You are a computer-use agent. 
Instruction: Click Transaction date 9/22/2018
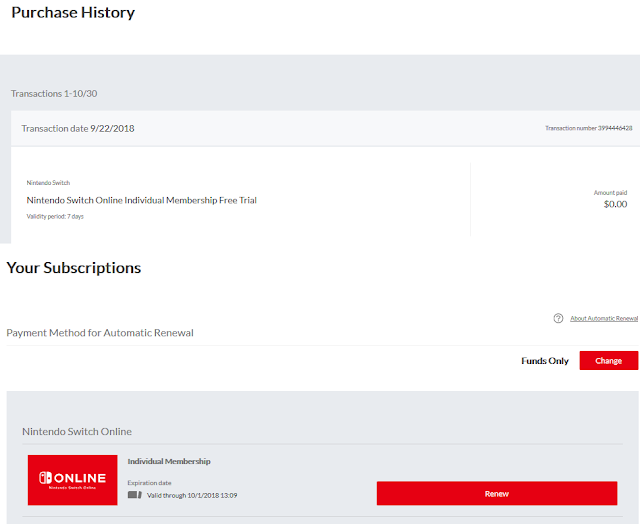pos(78,129)
